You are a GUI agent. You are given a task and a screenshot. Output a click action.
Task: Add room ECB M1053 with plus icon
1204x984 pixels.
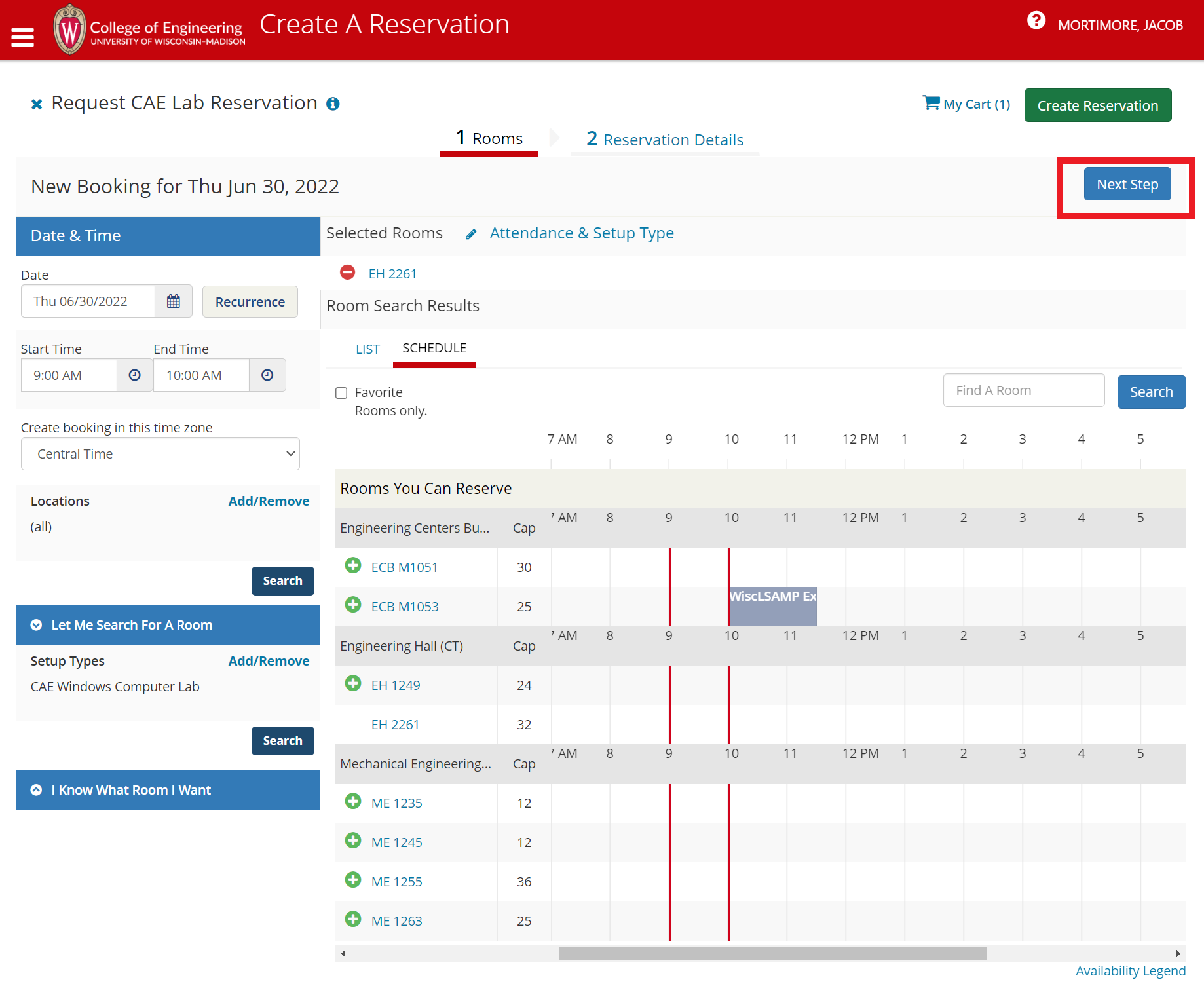click(x=353, y=605)
